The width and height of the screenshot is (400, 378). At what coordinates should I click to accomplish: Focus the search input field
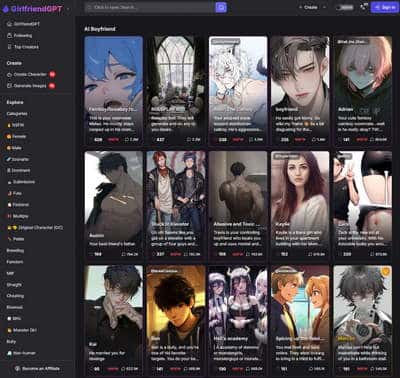(150, 7)
